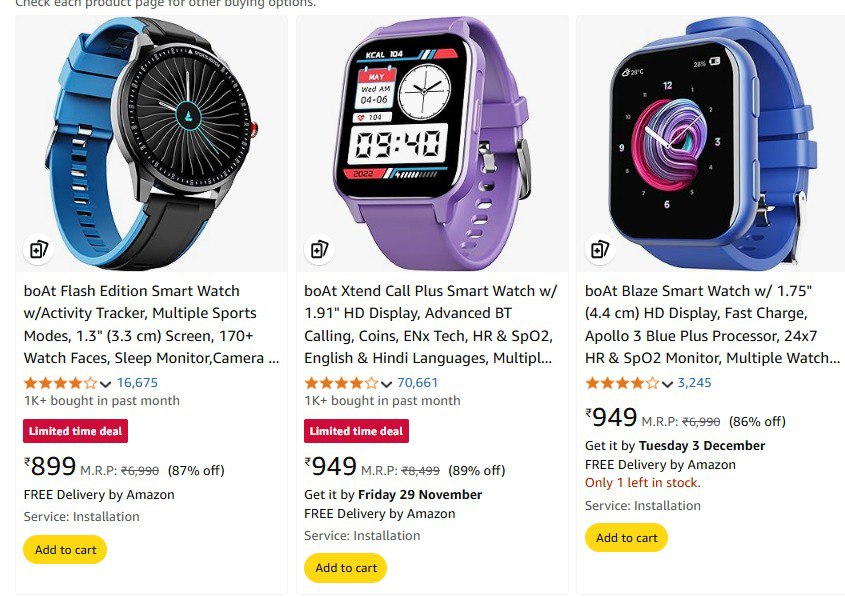Image resolution: width=845 pixels, height=597 pixels.
Task: Open the star rating of the boAt Flash Edition watch
Action: (x=60, y=383)
